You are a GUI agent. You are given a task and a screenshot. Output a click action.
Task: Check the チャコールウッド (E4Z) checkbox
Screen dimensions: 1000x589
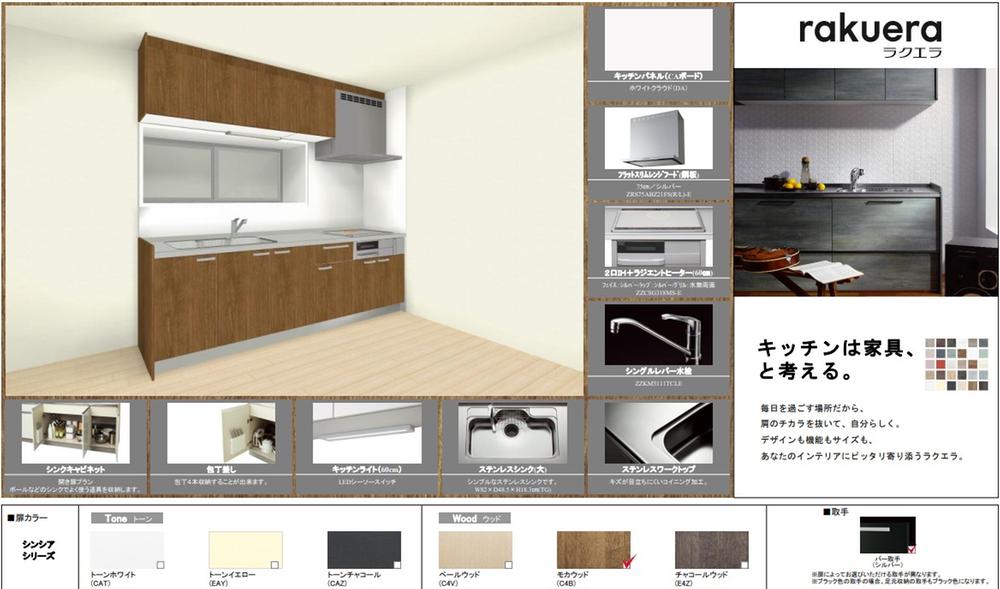pos(744,565)
